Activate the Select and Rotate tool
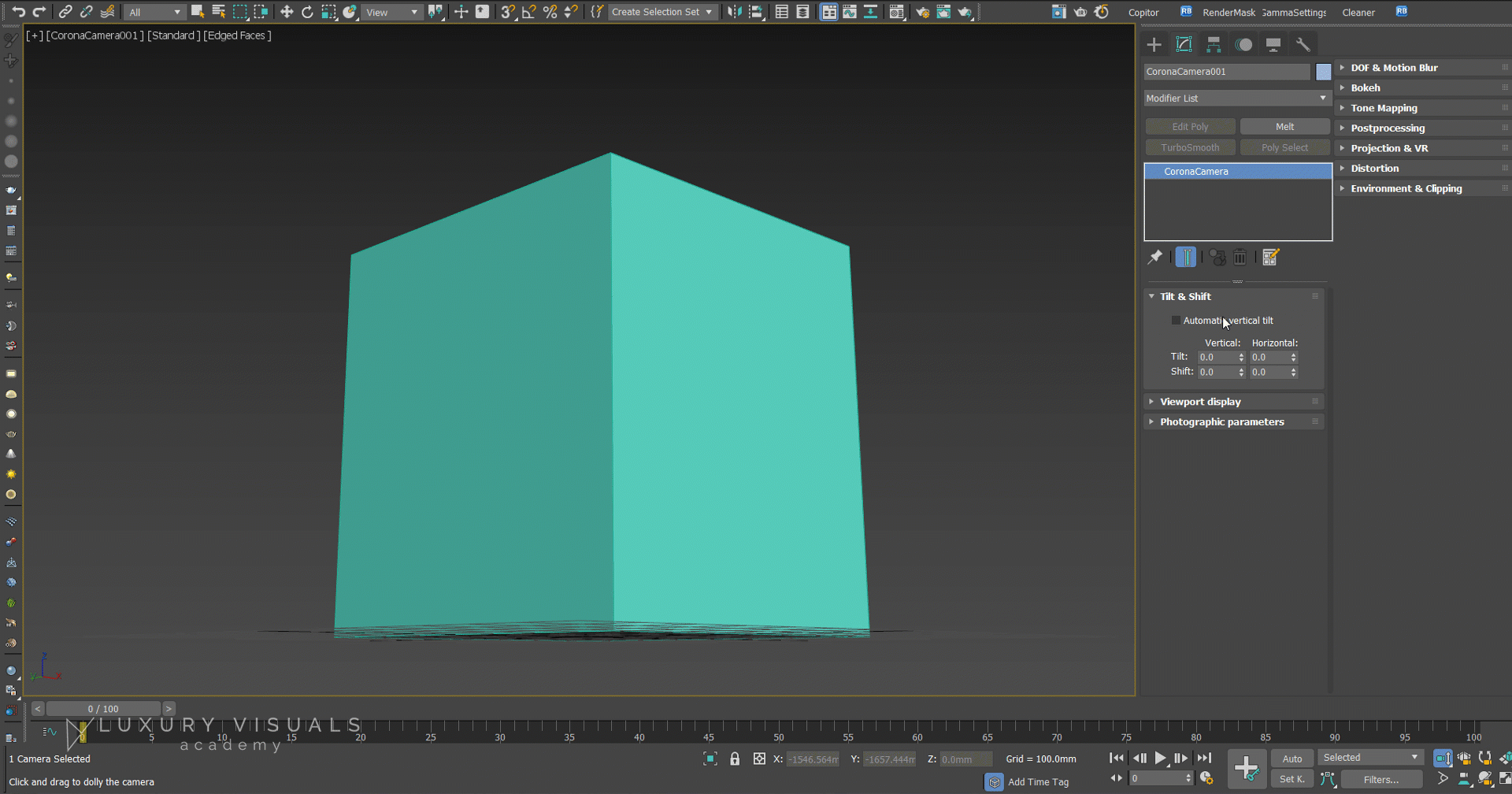1512x794 pixels. point(308,12)
